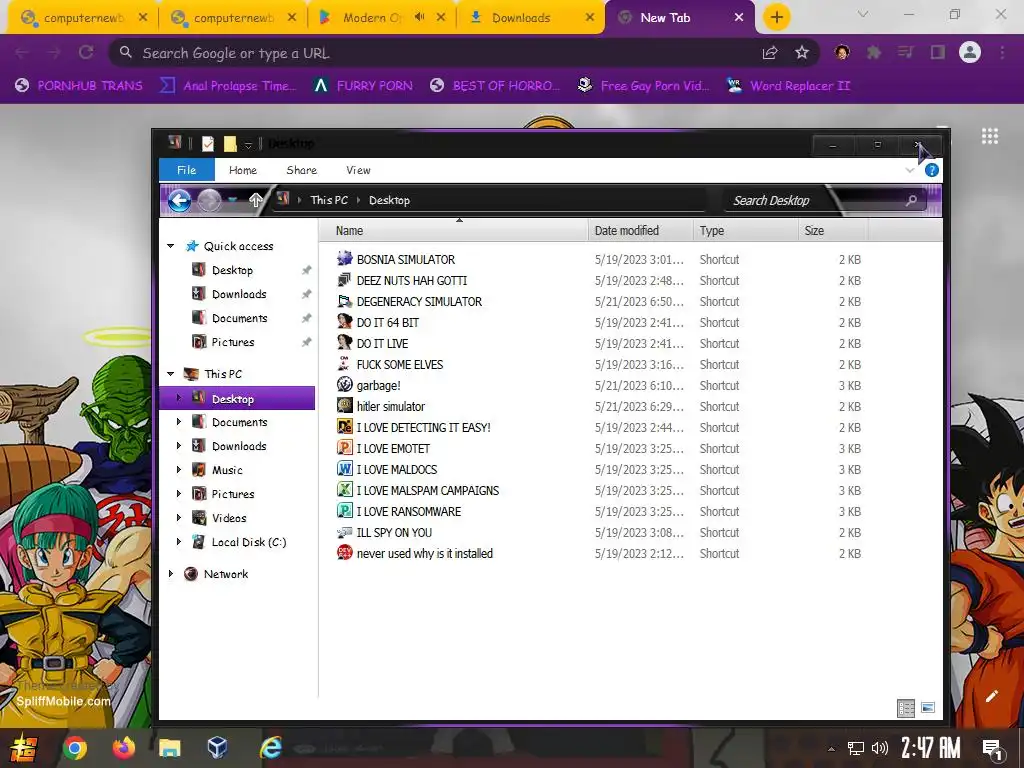The image size is (1024, 768).
Task: Select the DO IT 64 BIT icon
Action: pyautogui.click(x=345, y=322)
